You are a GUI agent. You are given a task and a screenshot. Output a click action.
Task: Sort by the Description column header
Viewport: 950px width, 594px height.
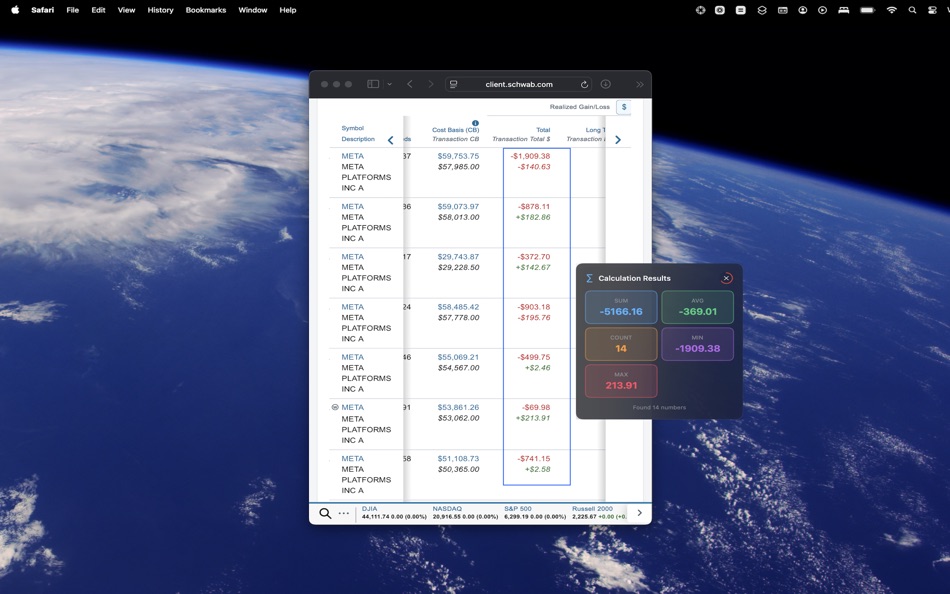(358, 139)
